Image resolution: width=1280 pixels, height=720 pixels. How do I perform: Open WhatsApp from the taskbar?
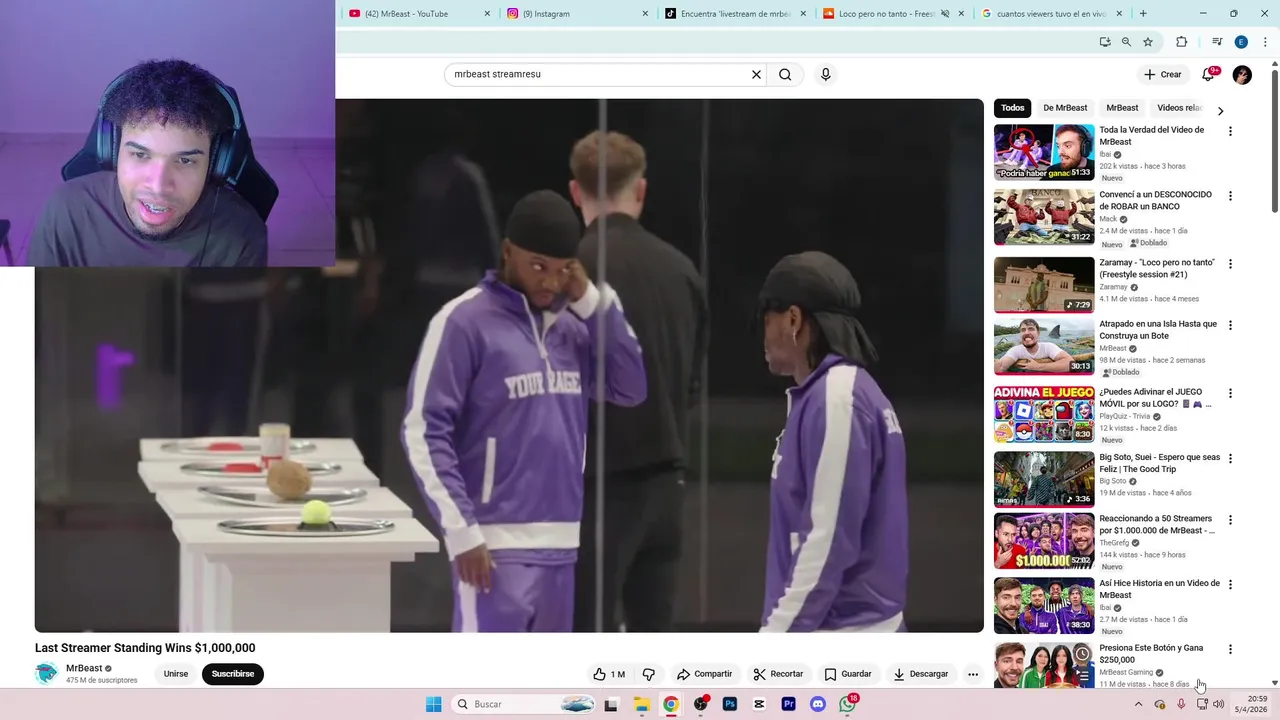pos(848,704)
